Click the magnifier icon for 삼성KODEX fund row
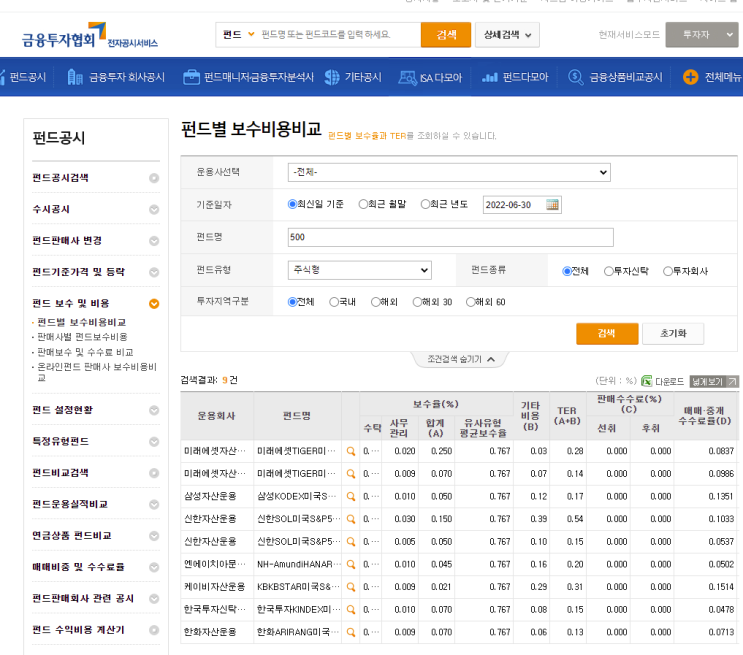This screenshot has width=743, height=655. pos(351,496)
